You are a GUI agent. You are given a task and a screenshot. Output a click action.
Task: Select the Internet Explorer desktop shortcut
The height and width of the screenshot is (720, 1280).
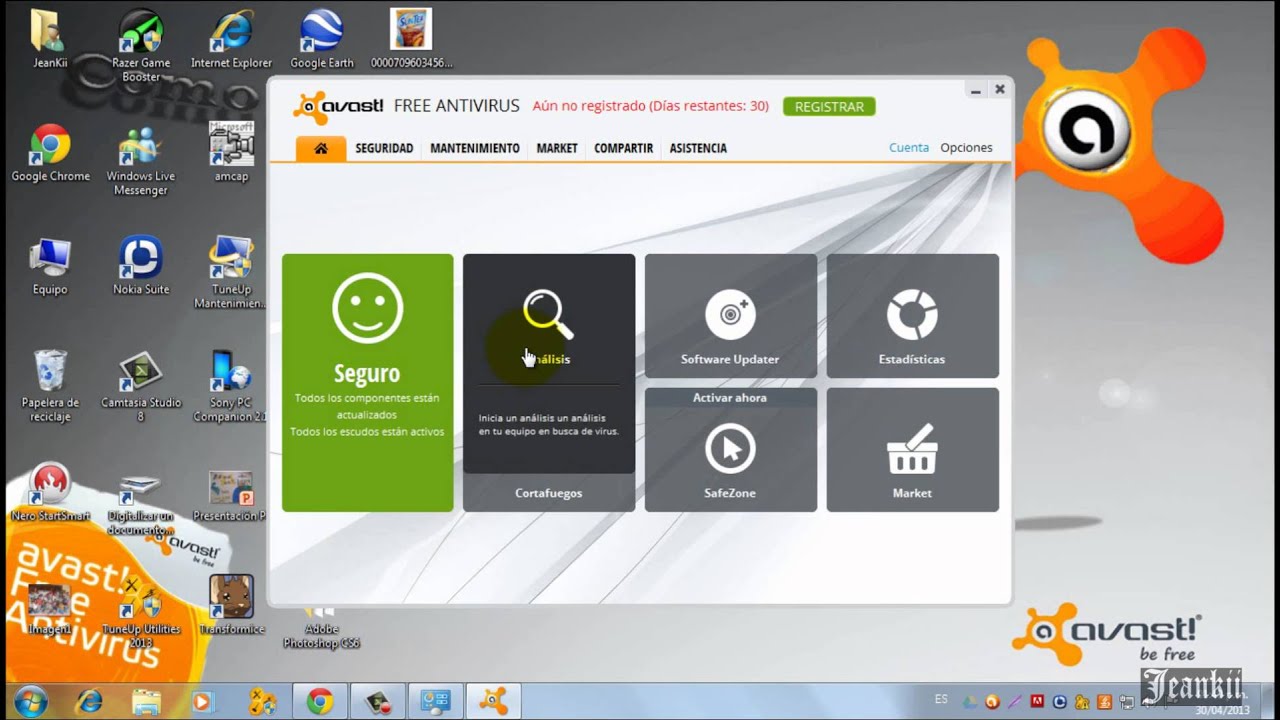click(231, 39)
